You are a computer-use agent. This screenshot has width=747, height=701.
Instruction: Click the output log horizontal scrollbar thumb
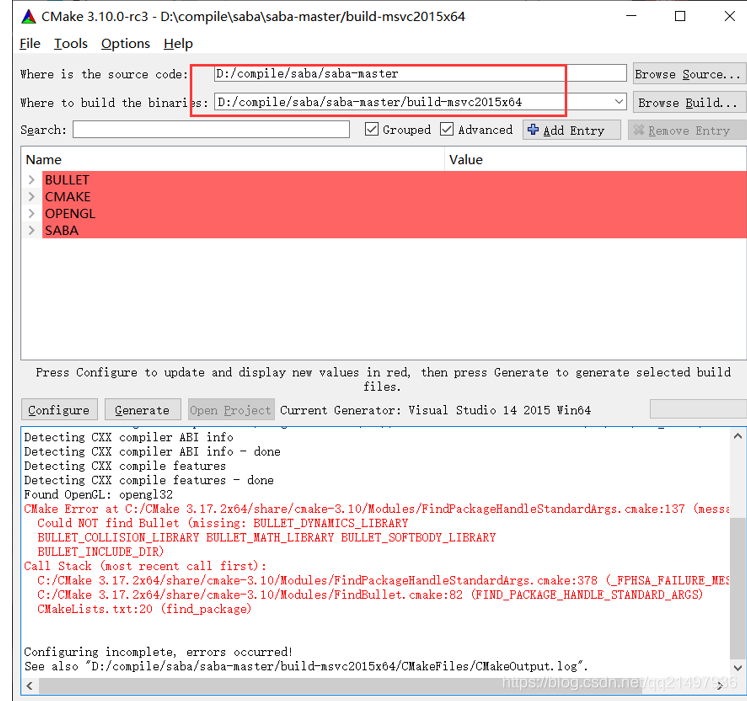coord(341,686)
